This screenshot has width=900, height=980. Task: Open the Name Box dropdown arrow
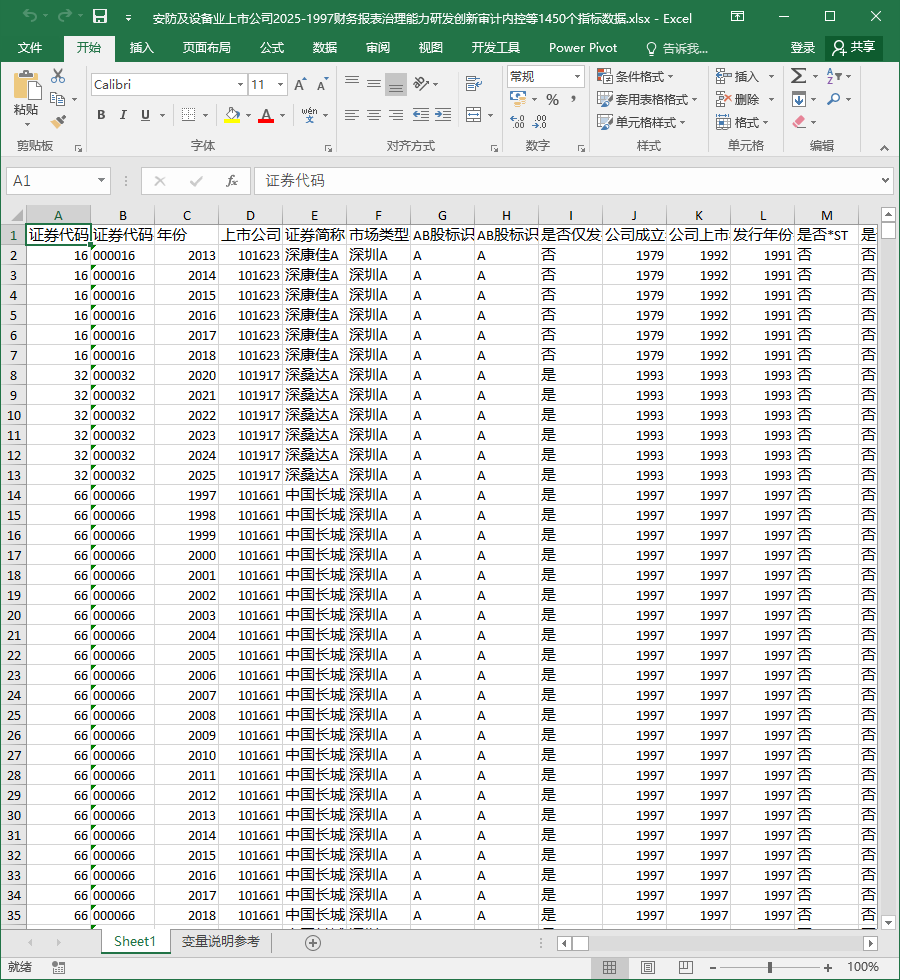101,181
